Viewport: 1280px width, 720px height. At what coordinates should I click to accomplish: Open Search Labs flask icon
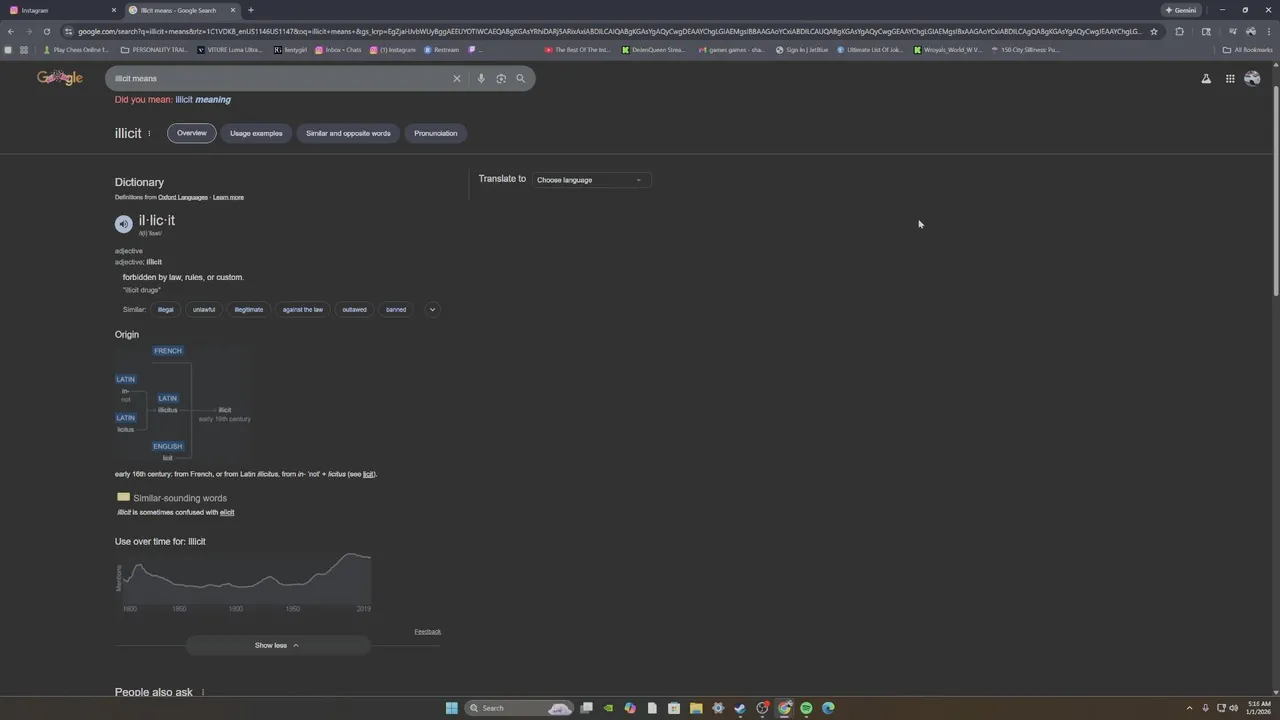coord(1206,79)
